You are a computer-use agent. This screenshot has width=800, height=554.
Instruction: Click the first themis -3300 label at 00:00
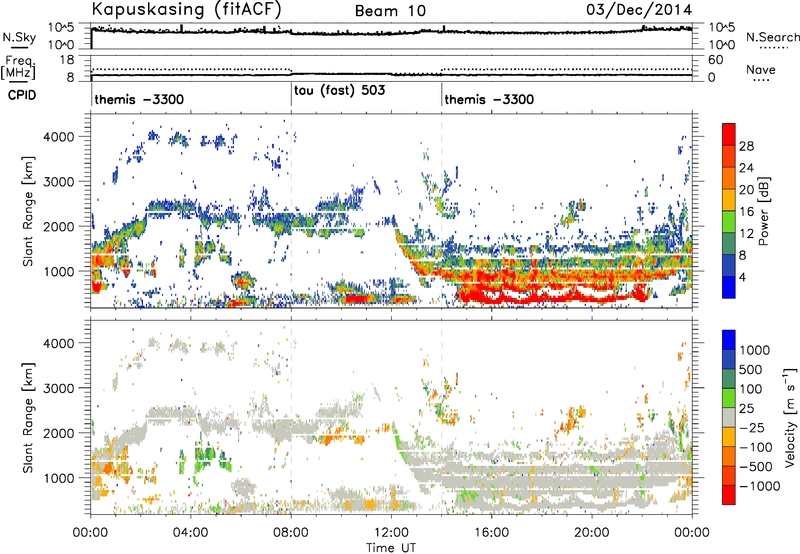point(139,99)
